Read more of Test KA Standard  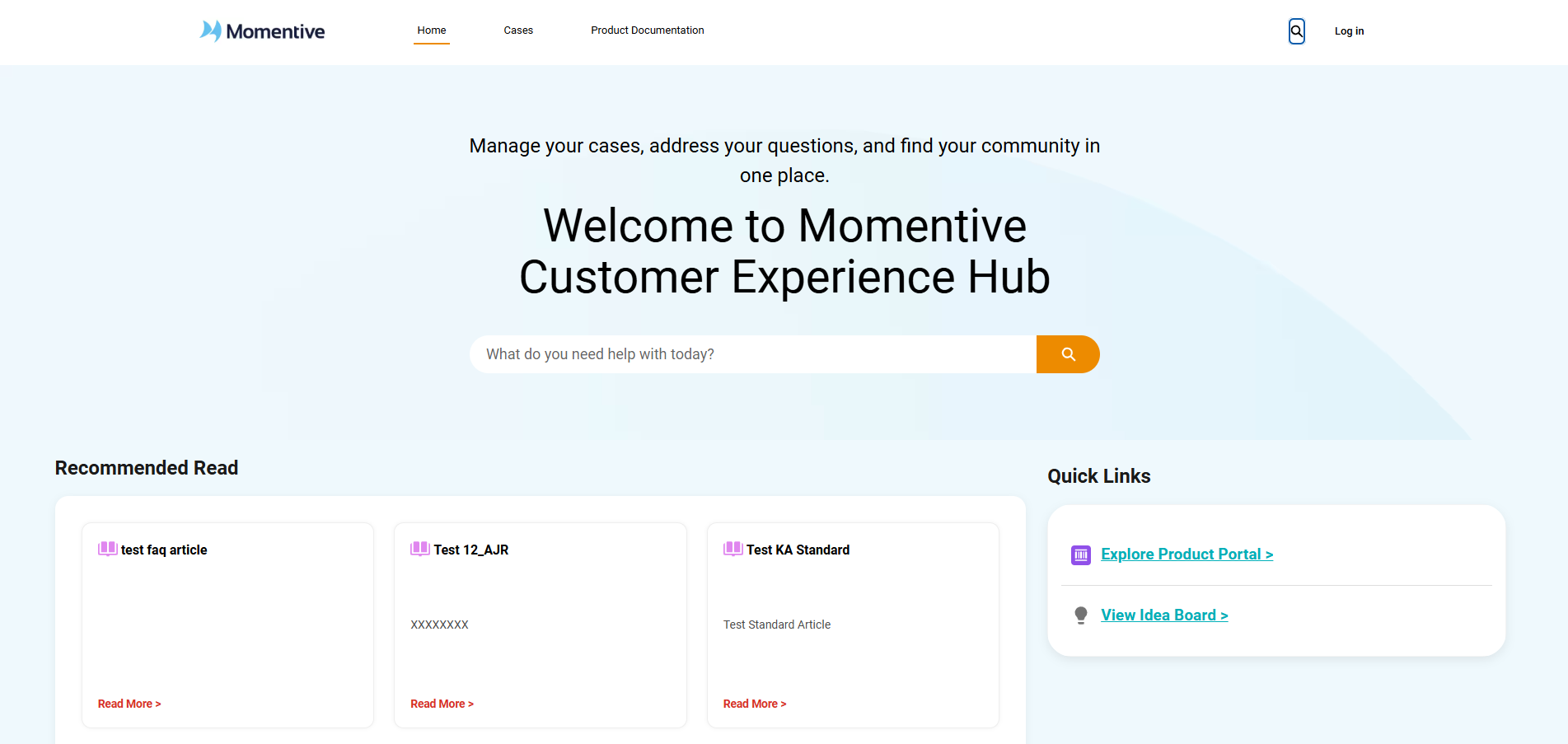click(755, 704)
